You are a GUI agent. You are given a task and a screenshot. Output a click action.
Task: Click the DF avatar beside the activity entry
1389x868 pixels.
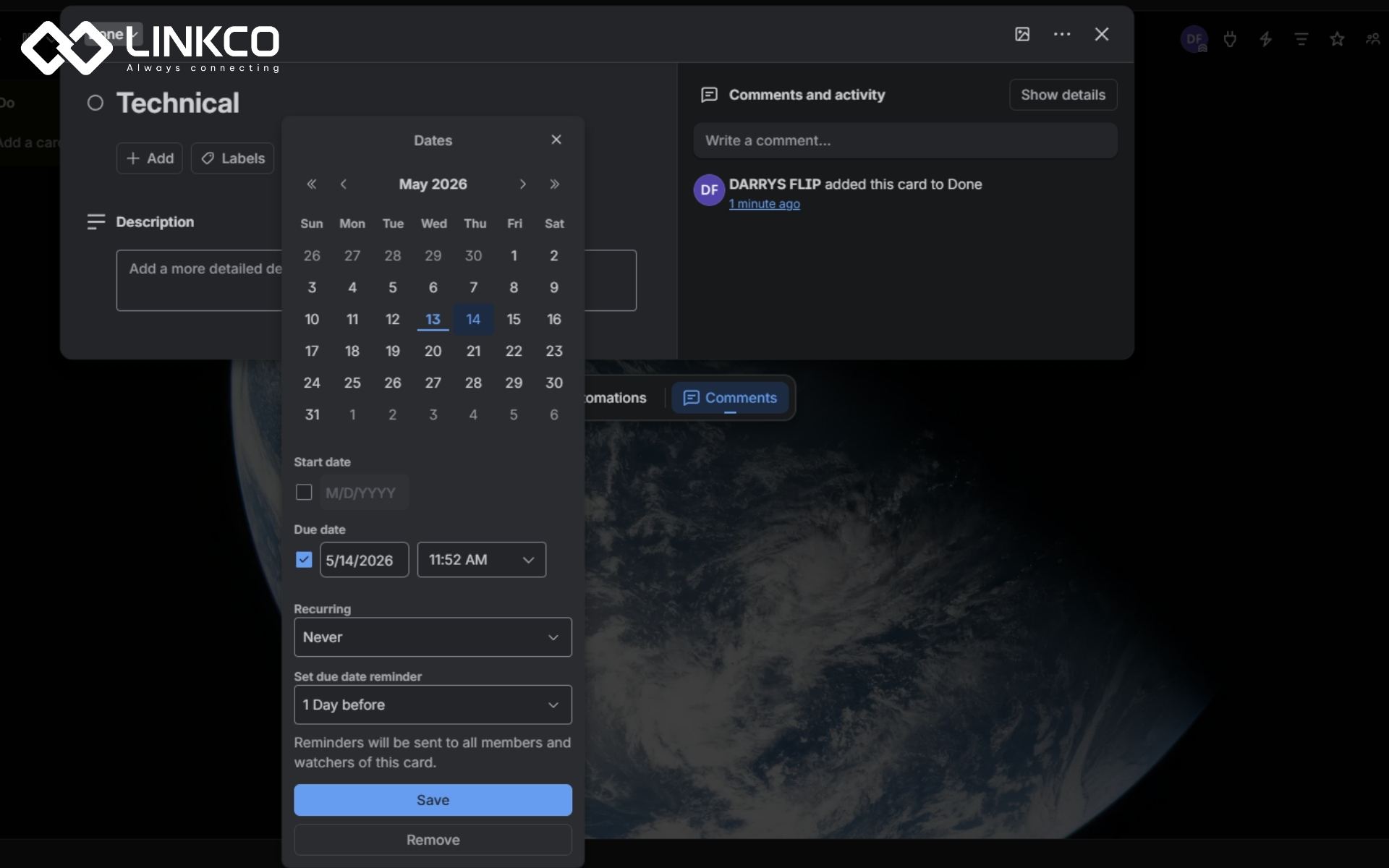point(709,190)
